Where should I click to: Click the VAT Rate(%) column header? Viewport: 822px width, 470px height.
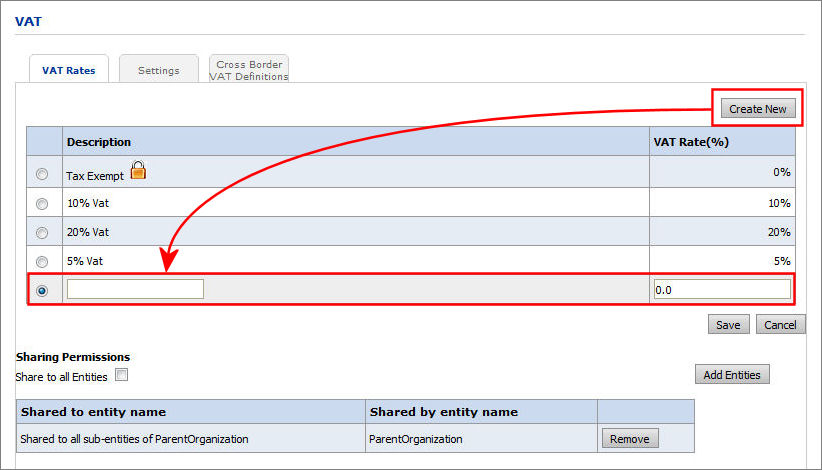click(691, 142)
